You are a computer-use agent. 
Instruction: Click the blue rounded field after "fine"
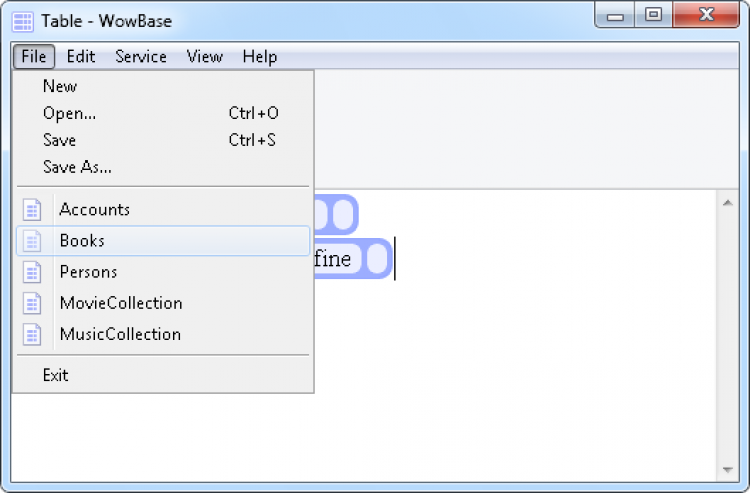tap(375, 259)
